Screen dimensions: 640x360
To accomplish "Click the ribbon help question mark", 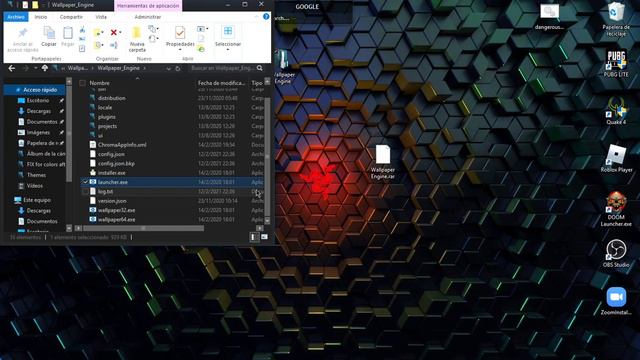I will [266, 17].
